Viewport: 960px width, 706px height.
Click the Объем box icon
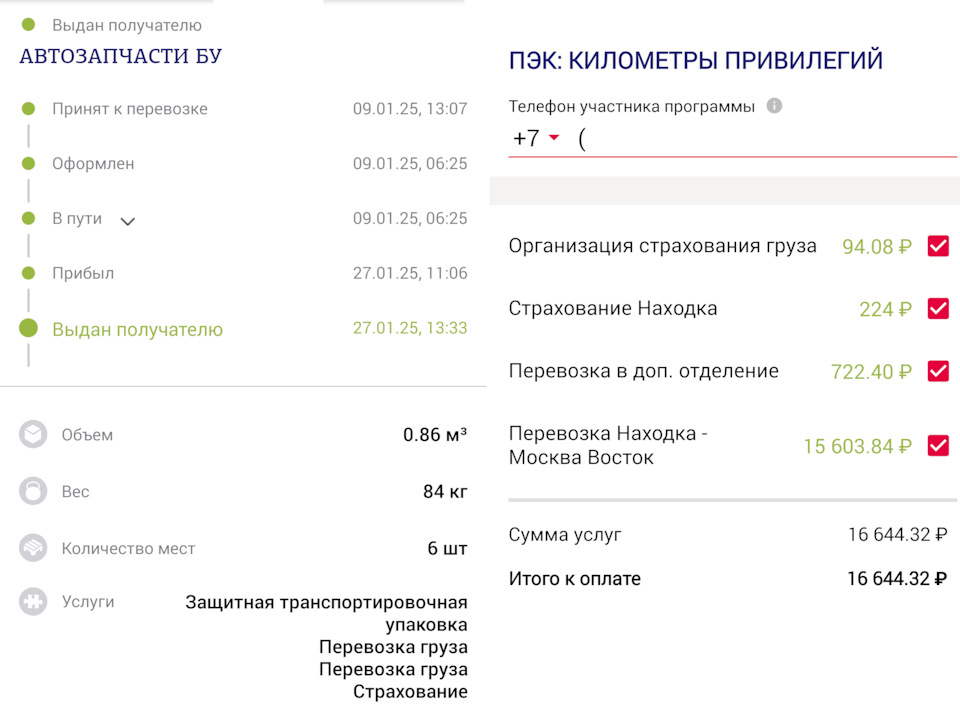pos(33,434)
